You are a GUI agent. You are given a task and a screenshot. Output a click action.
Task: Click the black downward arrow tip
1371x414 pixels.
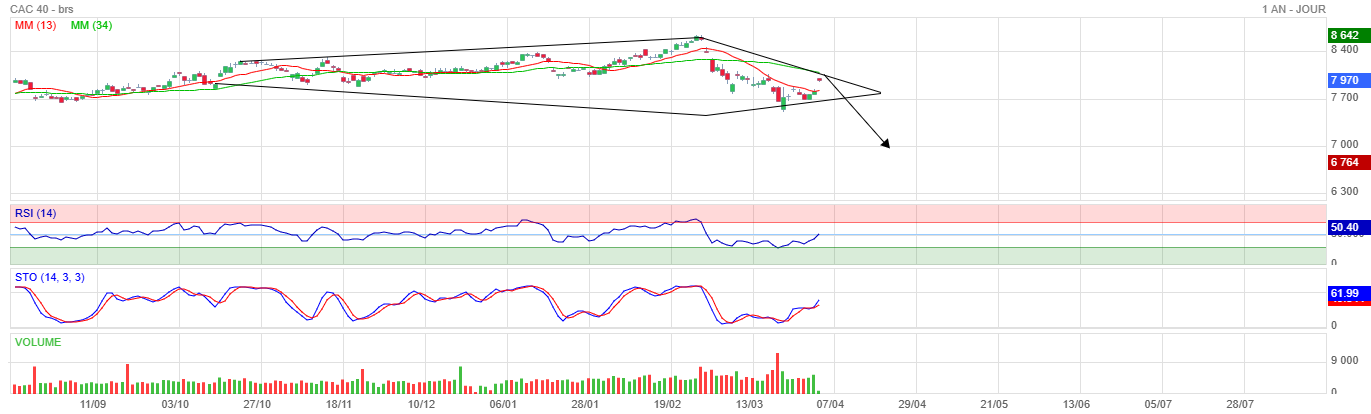[887, 146]
